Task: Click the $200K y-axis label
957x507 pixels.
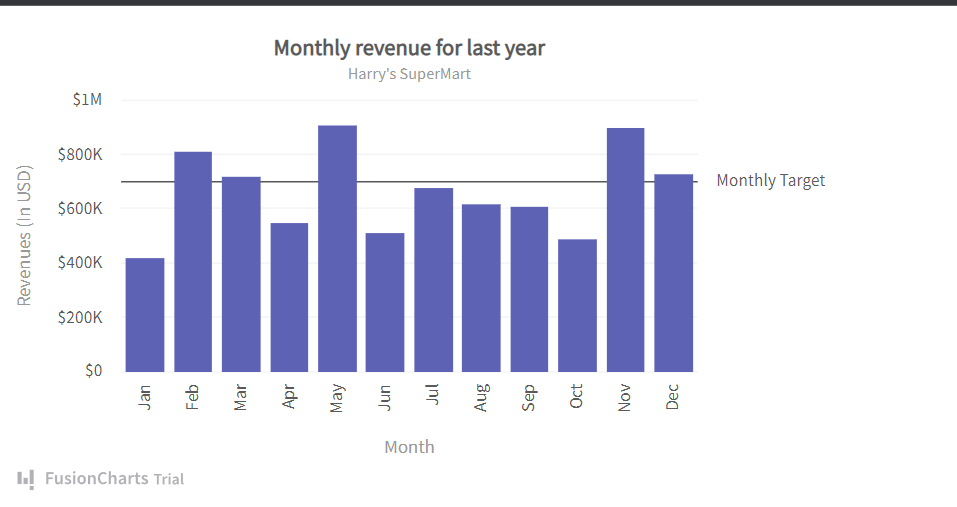Action: 80,317
